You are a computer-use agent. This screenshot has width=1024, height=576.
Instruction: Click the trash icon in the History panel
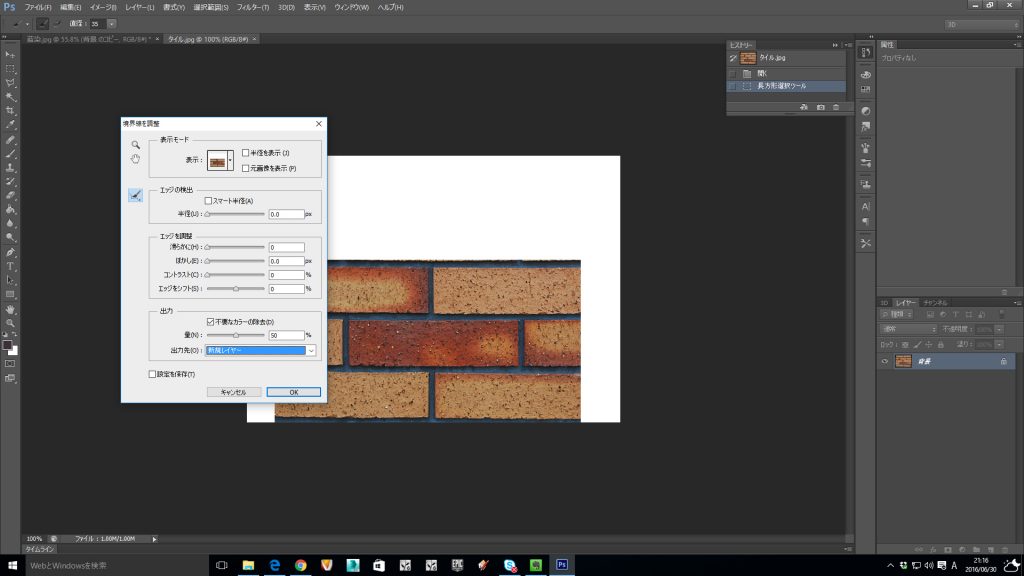click(x=836, y=107)
